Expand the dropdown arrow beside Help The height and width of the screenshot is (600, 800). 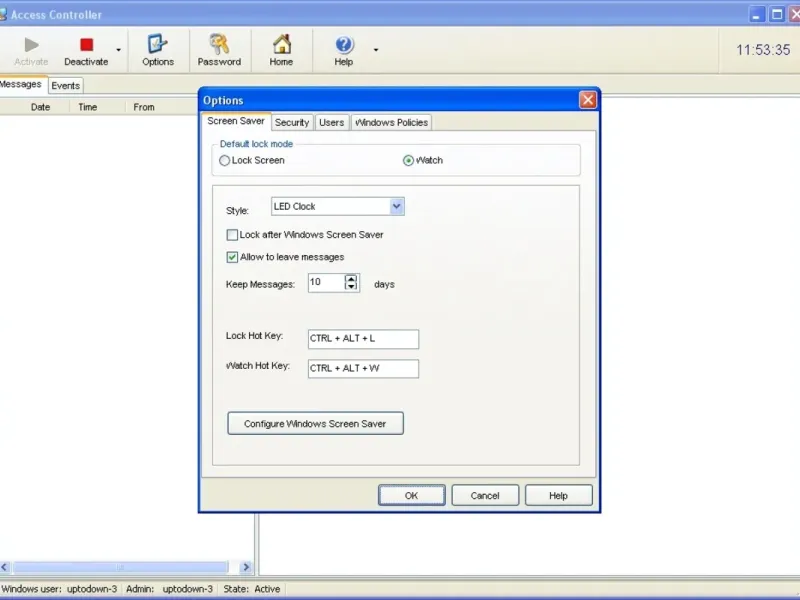coord(376,50)
